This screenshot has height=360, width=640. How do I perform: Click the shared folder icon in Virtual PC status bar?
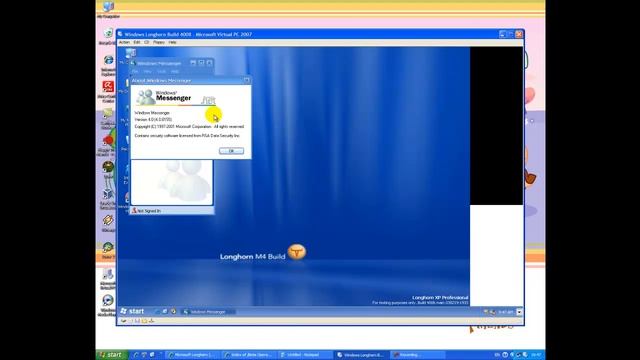point(144,321)
